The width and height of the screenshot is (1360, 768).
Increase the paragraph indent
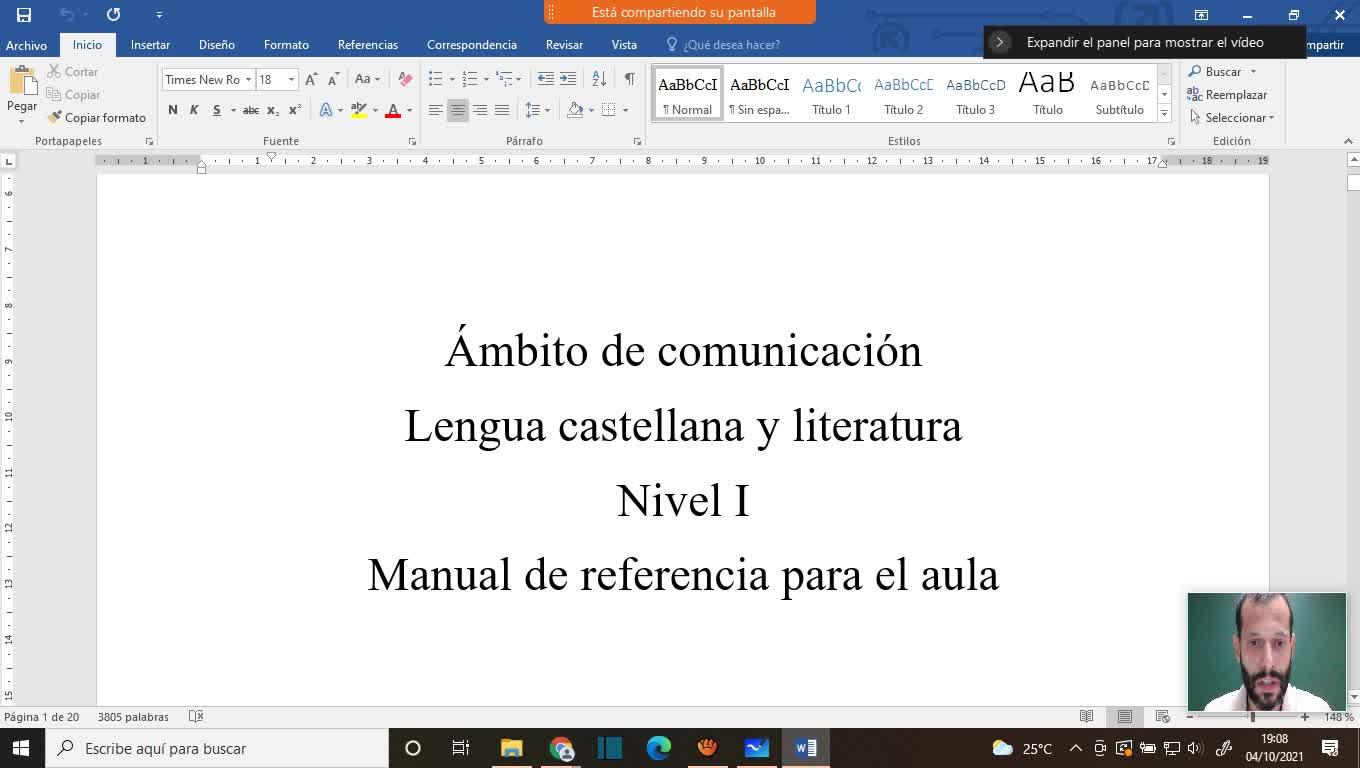click(568, 79)
